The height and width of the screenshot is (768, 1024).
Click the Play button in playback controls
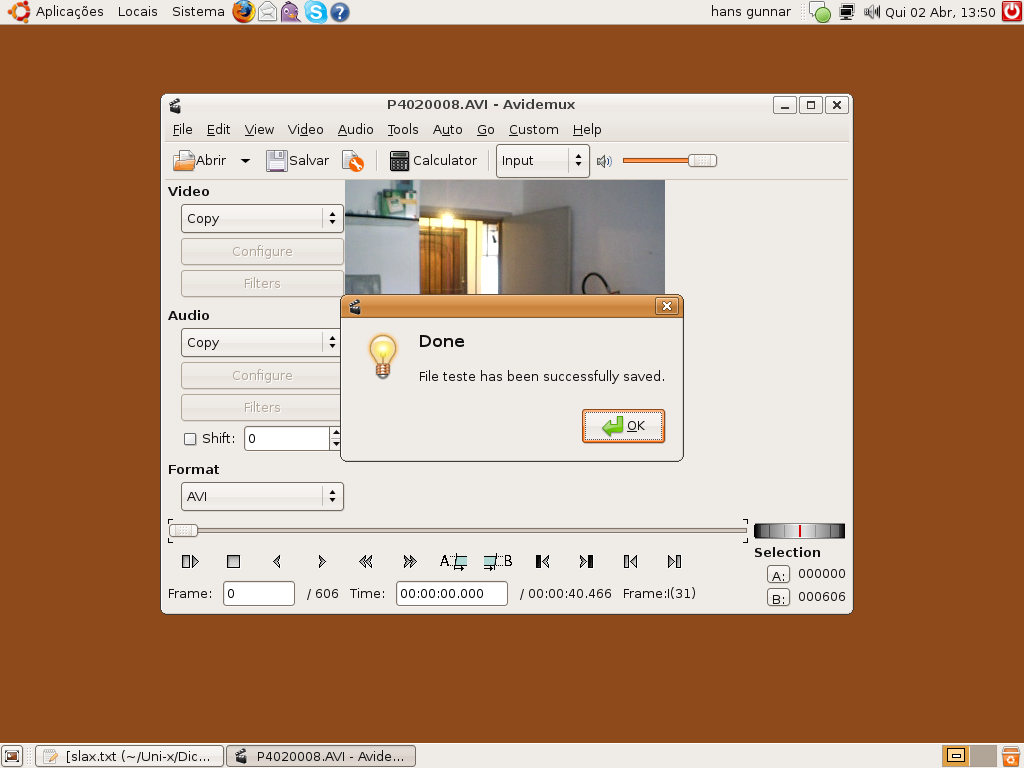tap(190, 562)
